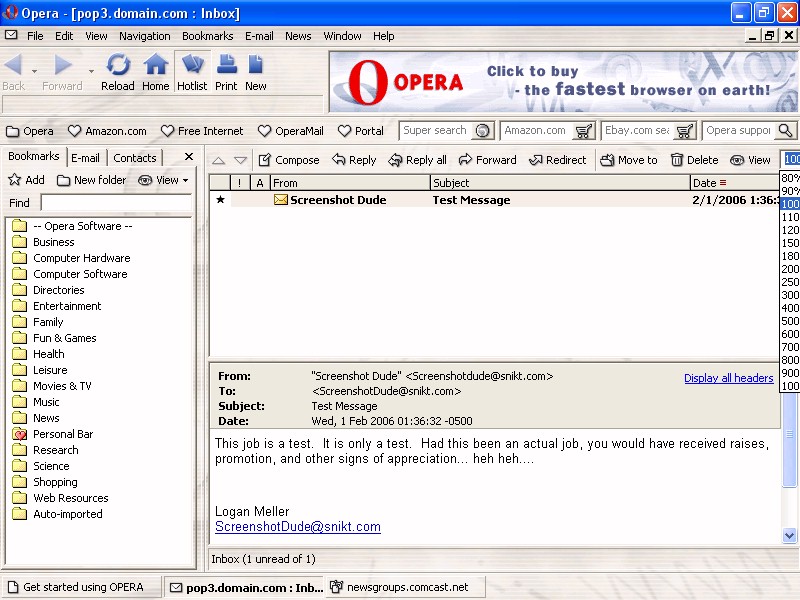
Task: Select 200 in the zoom dropdown list
Action: pos(790,269)
